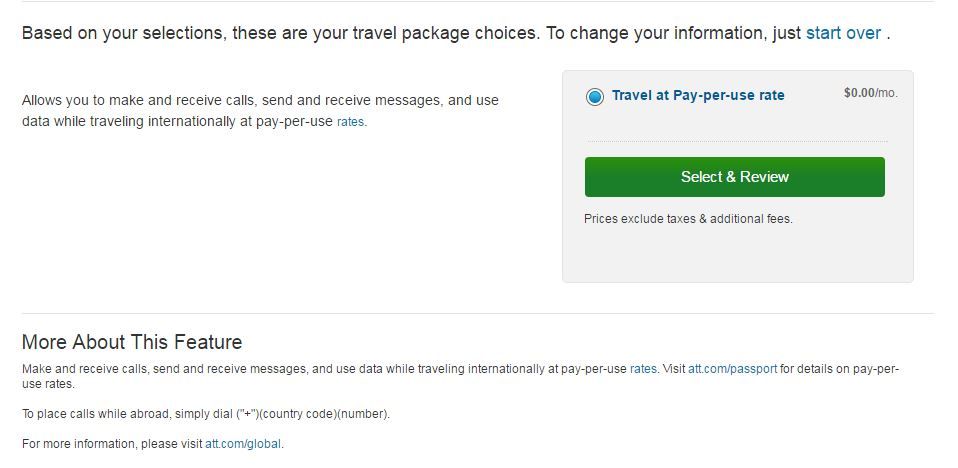Open 'rates' link under More About This Feature
Viewport: 958px width, 468px height.
click(x=643, y=369)
